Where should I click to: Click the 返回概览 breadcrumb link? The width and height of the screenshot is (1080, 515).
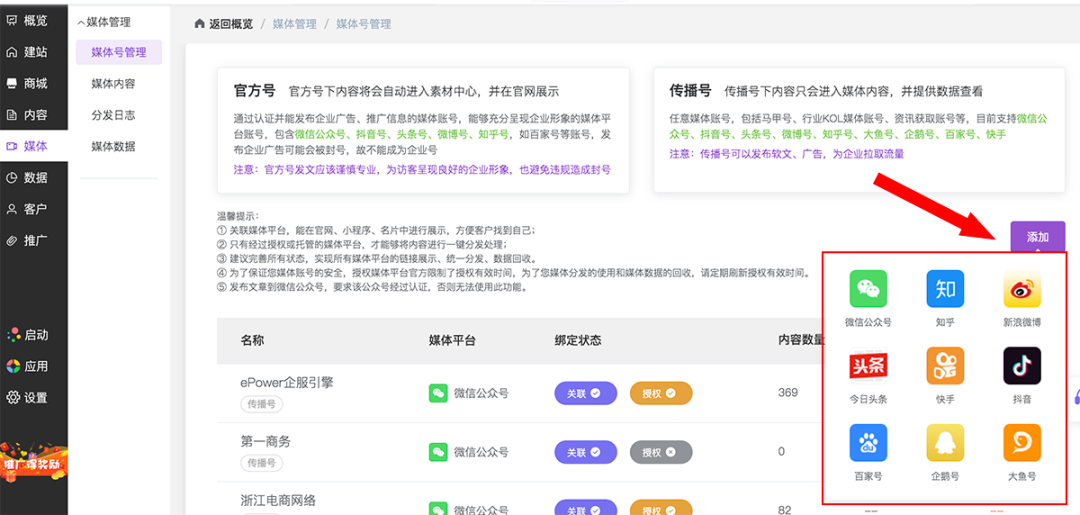224,24
